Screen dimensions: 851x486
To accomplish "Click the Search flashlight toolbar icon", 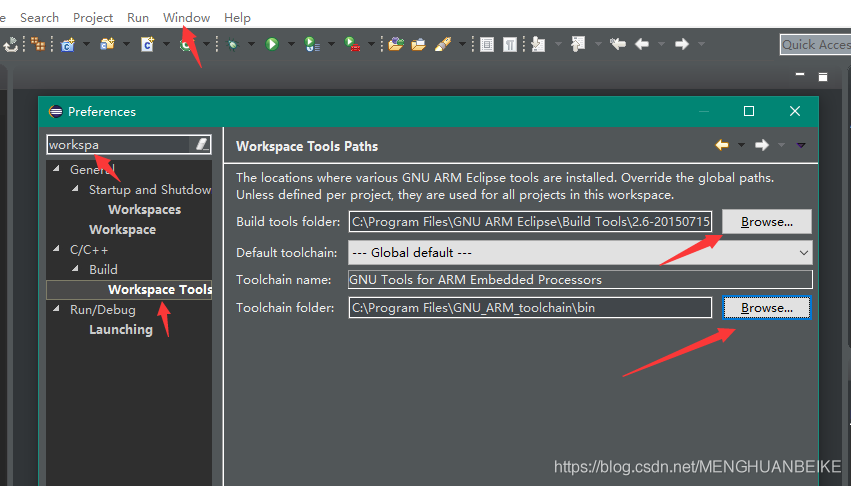I will pos(443,44).
